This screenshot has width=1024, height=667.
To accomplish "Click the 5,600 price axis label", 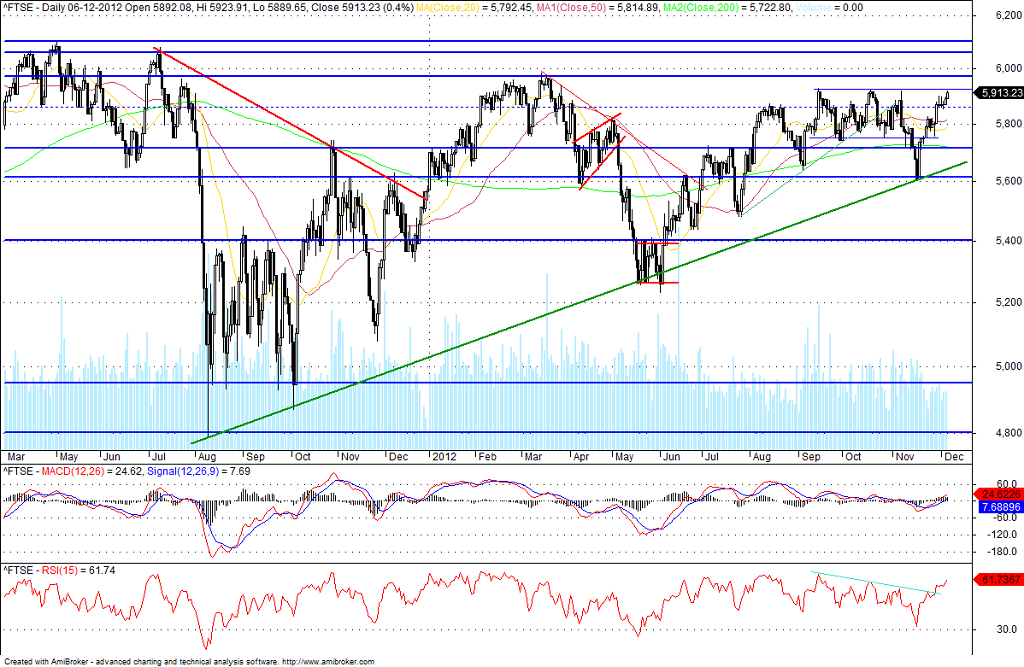I will coord(1008,181).
